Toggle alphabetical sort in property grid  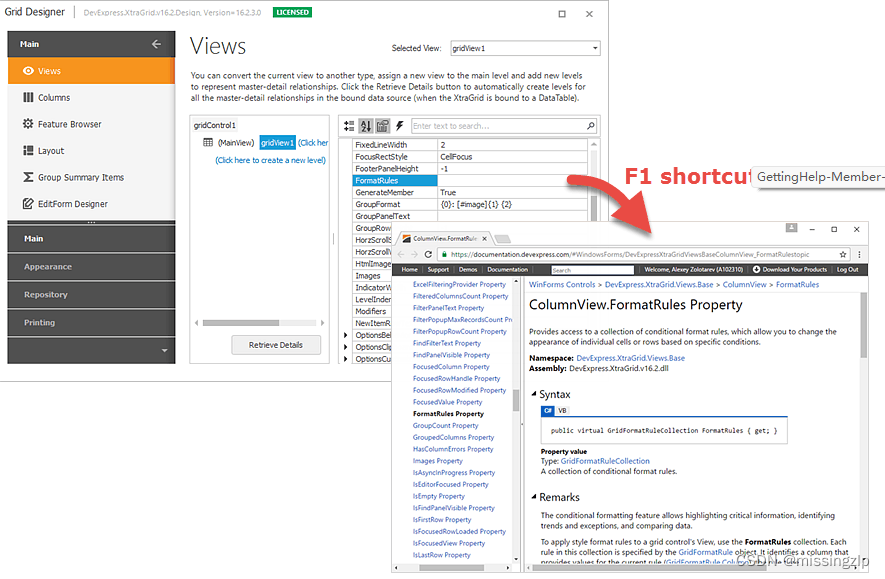pyautogui.click(x=366, y=126)
